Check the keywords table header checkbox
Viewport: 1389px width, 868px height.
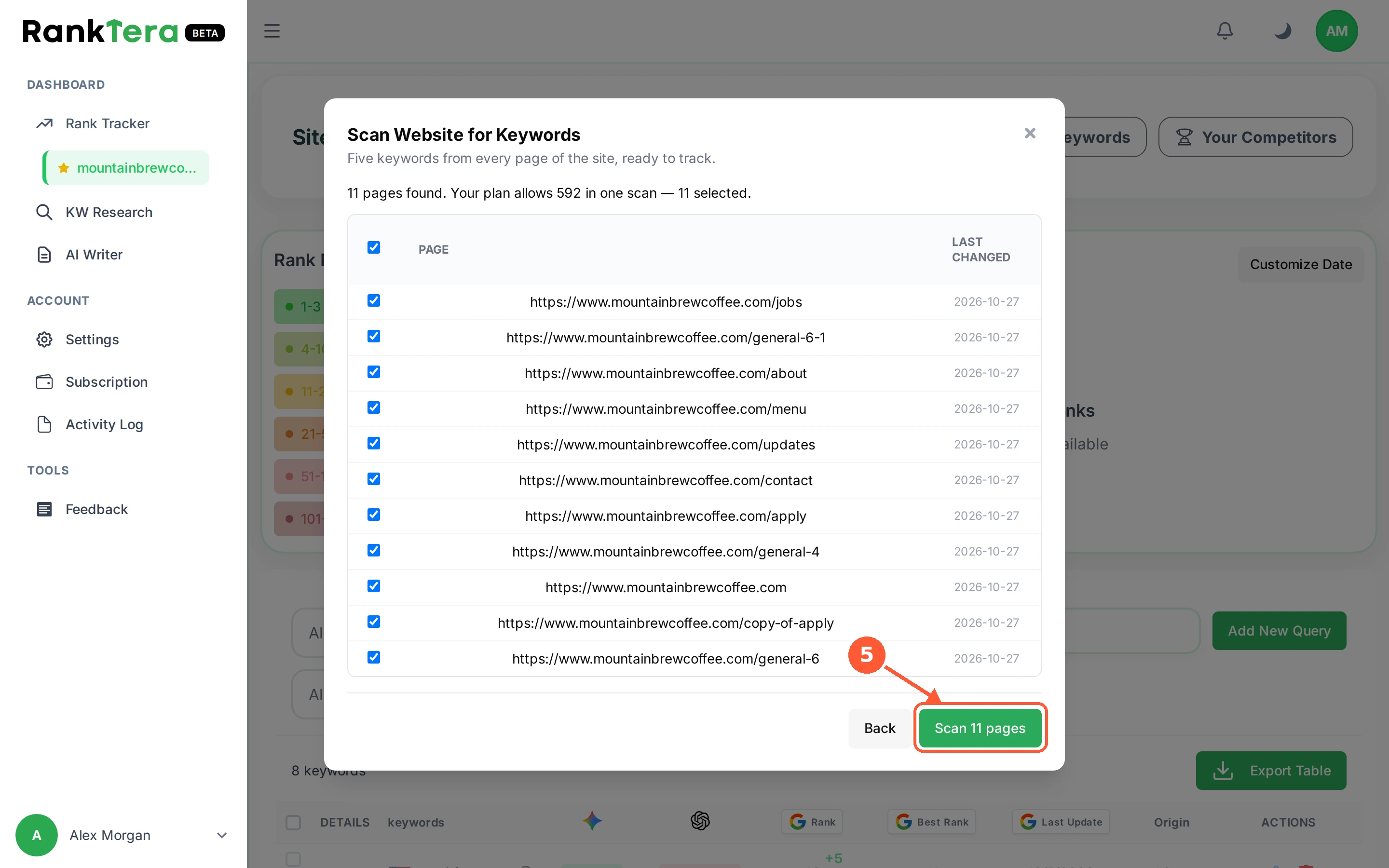pos(293,822)
